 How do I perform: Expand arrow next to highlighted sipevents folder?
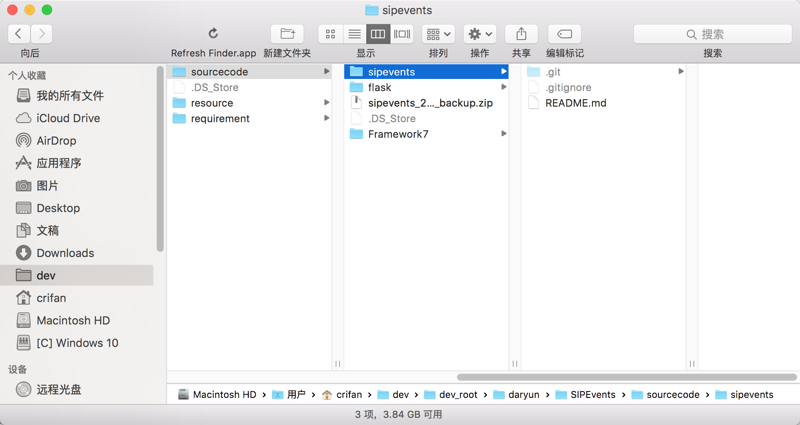tap(504, 71)
